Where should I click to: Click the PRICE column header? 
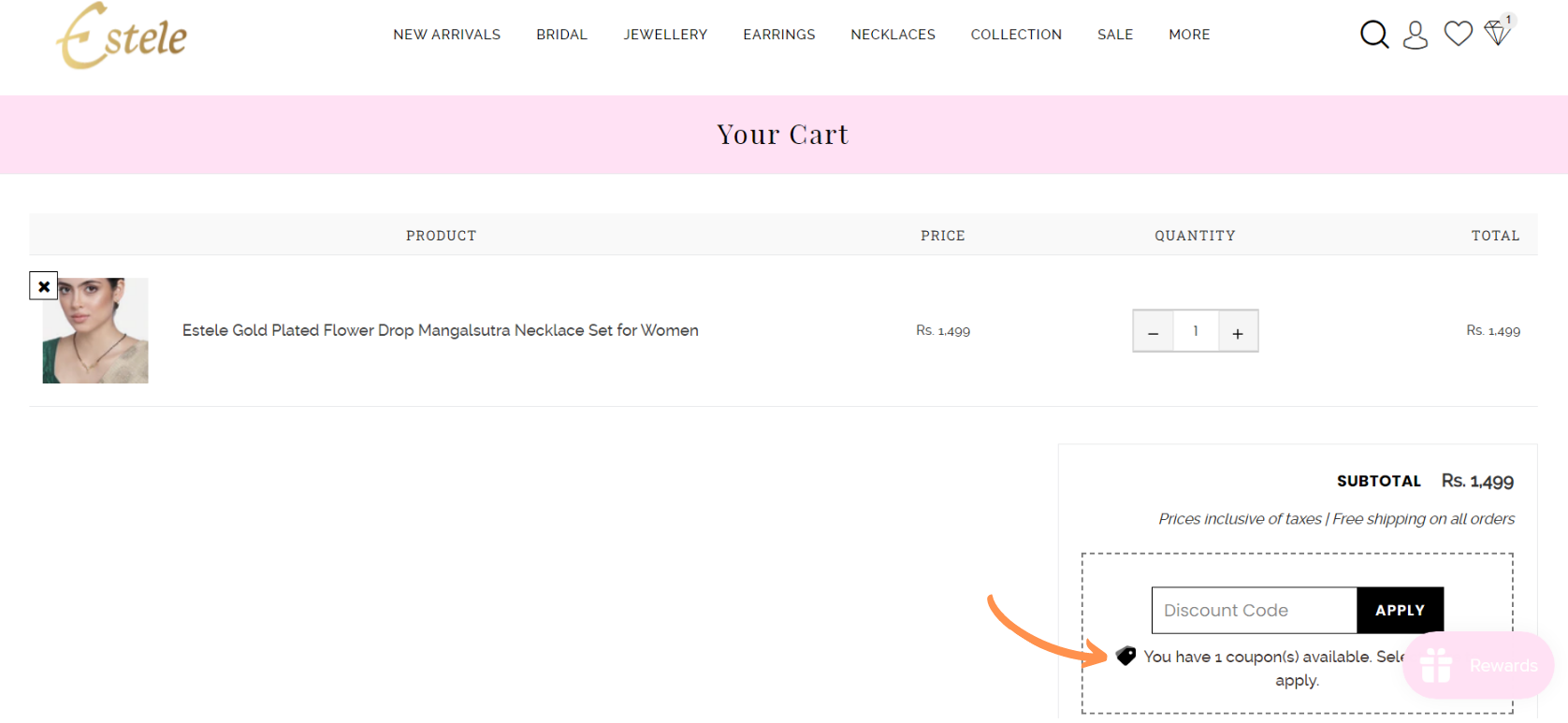click(943, 236)
